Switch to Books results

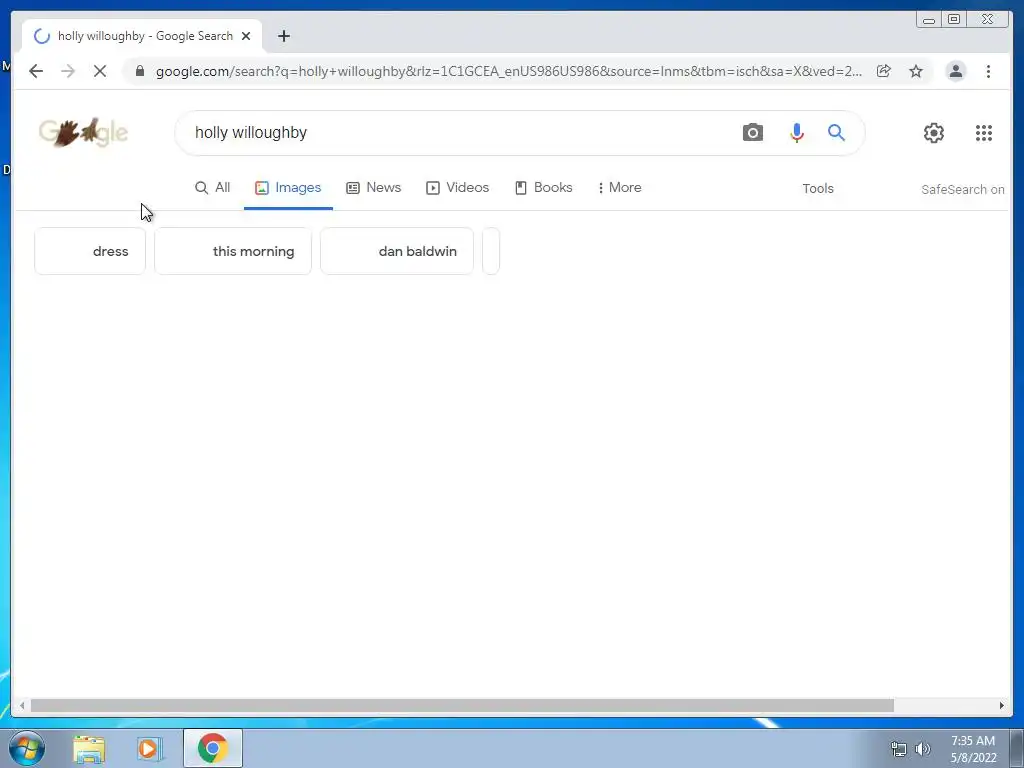(x=543, y=187)
